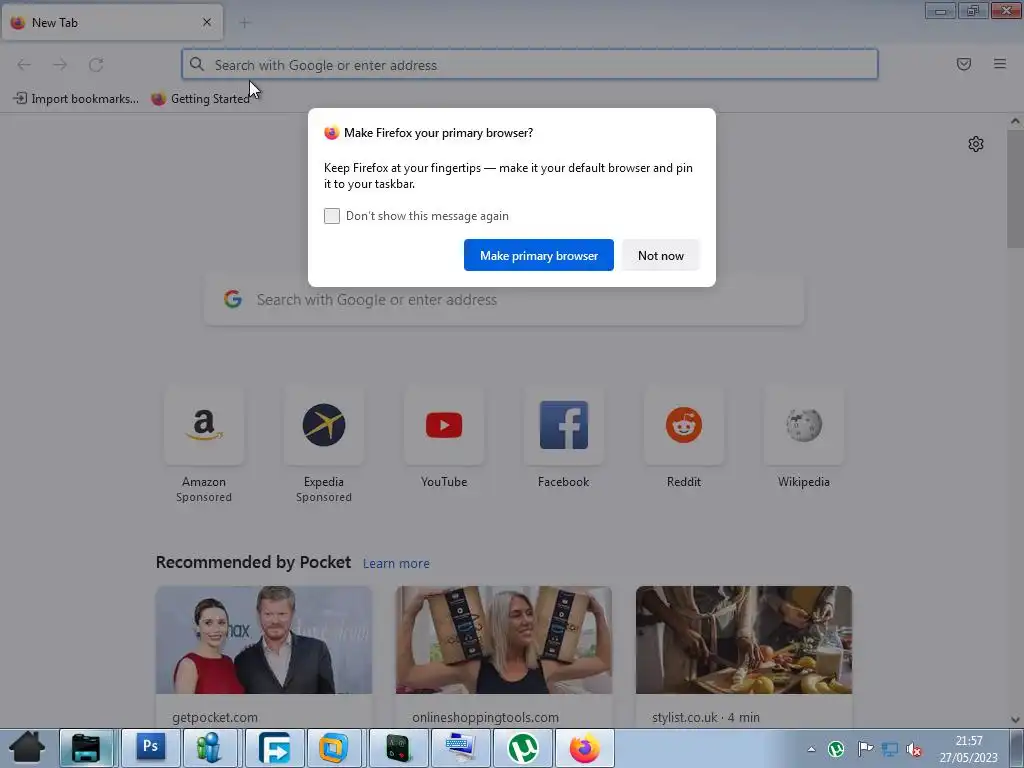Click the page's Google search box
Image resolution: width=1024 pixels, height=768 pixels.
coord(504,300)
